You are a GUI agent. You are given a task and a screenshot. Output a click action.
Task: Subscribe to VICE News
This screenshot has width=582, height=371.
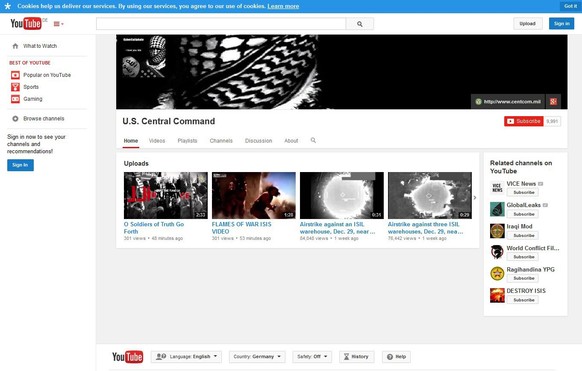coord(524,192)
